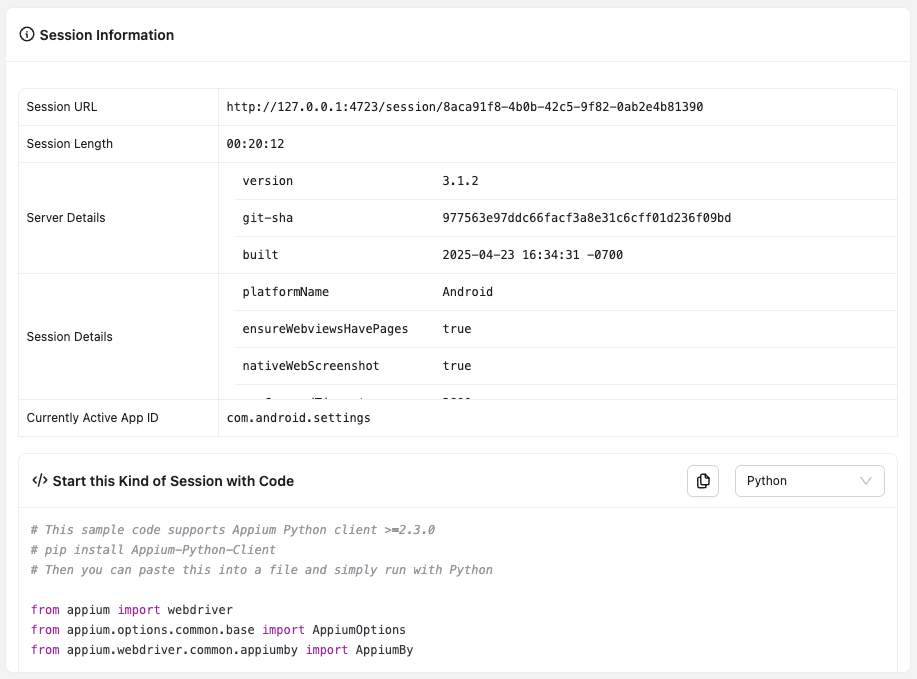Click the Session Details section label
The width and height of the screenshot is (917, 679).
coord(67,337)
